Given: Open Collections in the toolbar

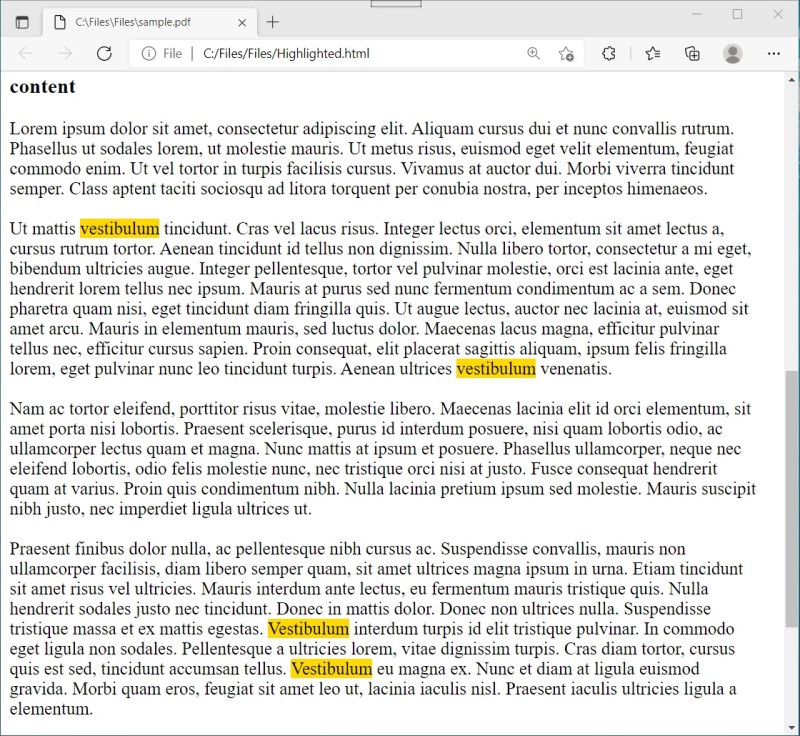Looking at the screenshot, I should pyautogui.click(x=692, y=54).
